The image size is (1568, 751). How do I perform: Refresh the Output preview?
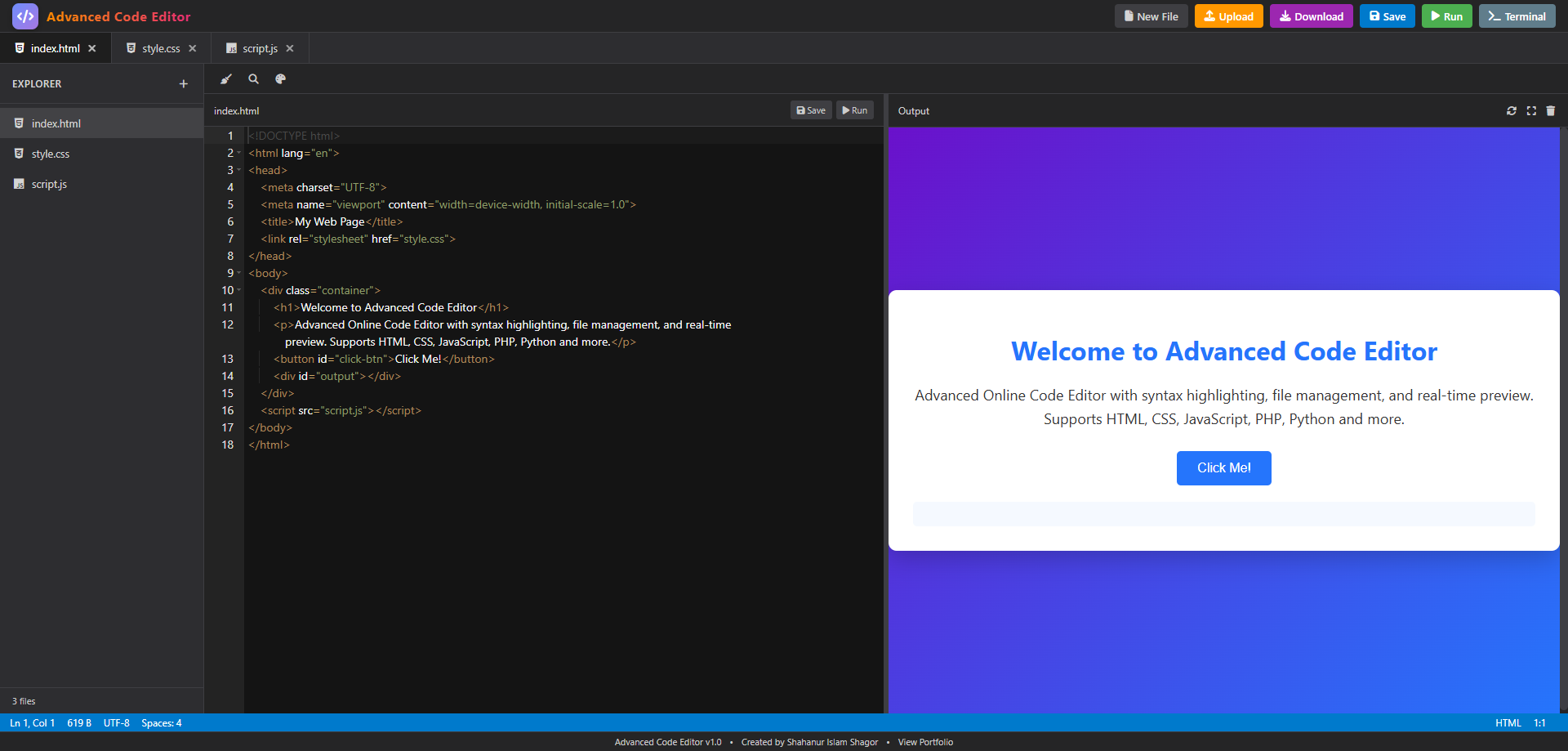(x=1511, y=110)
